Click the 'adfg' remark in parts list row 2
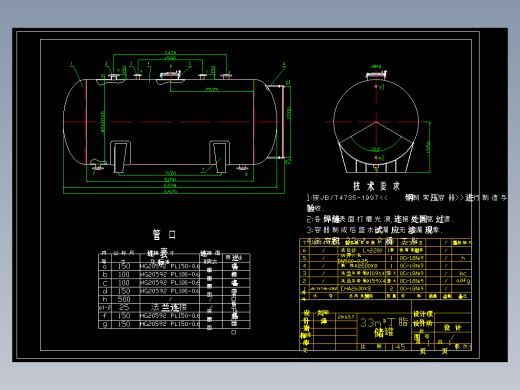The width and height of the screenshot is (520, 390). 463,281
